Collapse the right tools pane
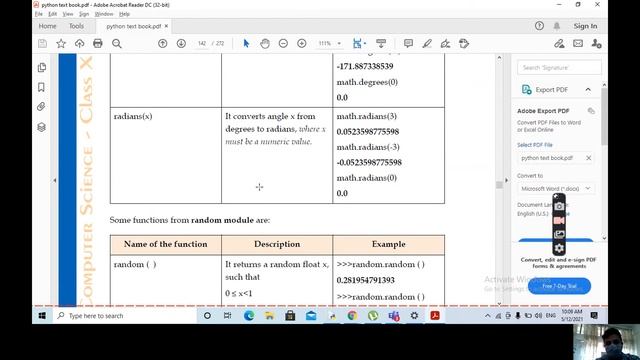The image size is (640, 360). [507, 180]
